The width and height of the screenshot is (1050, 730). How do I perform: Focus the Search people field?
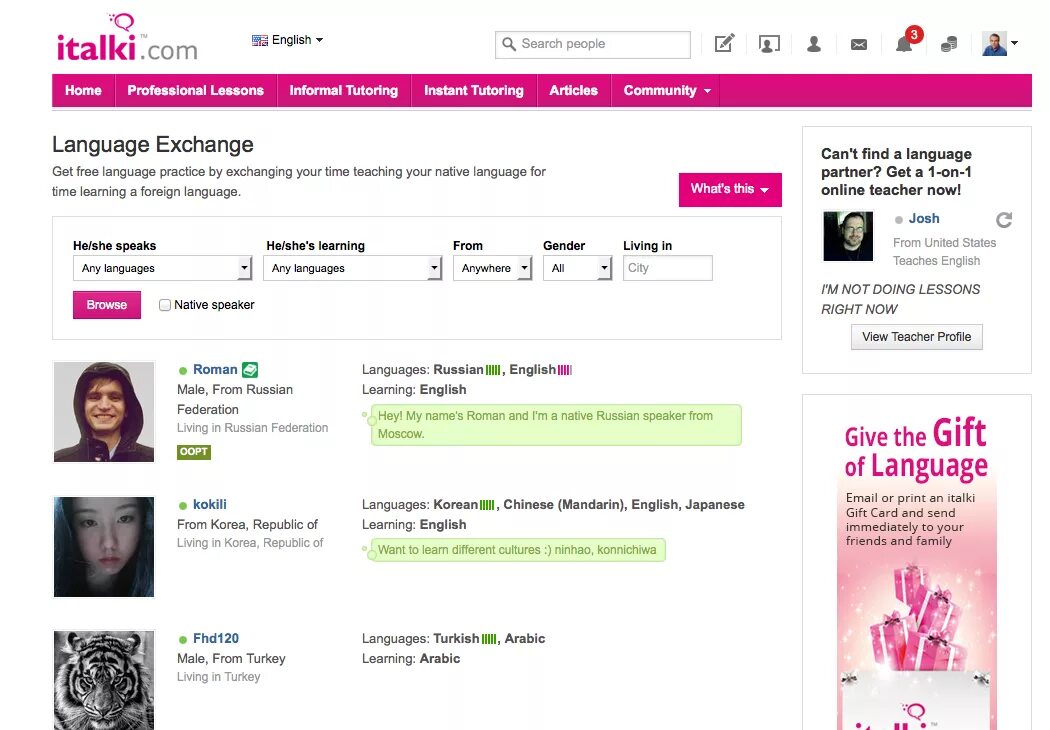click(593, 44)
